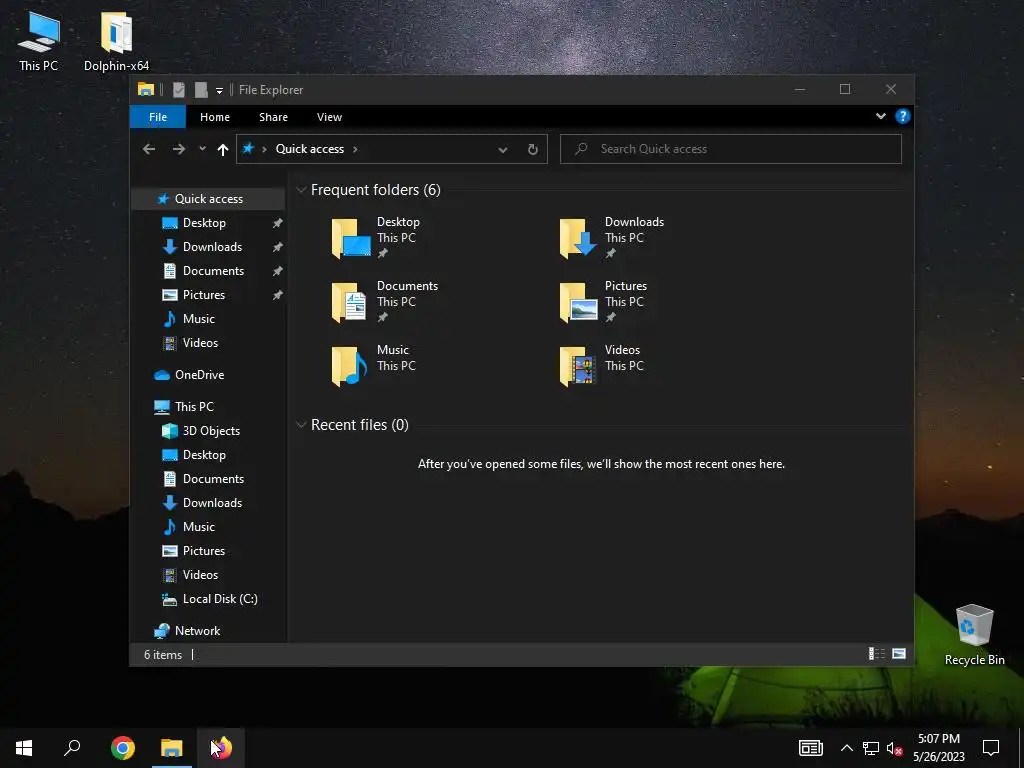Switch to Details view in status bar
This screenshot has width=1024, height=768.
tap(876, 654)
